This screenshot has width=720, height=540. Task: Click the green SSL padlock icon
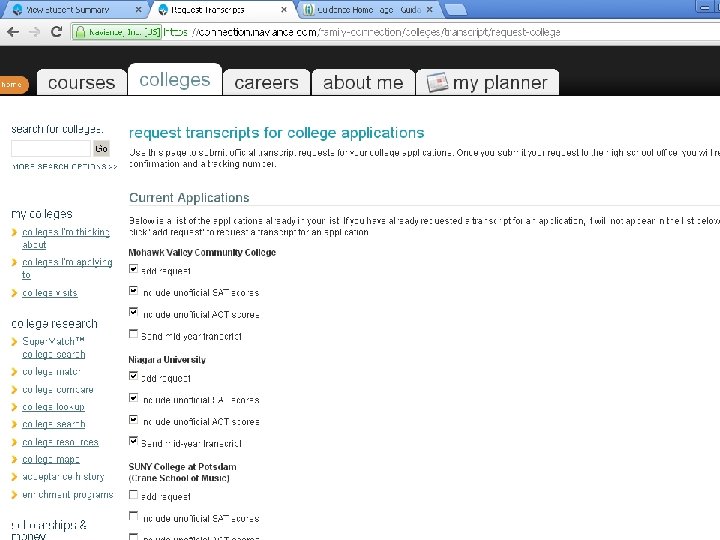pos(80,32)
